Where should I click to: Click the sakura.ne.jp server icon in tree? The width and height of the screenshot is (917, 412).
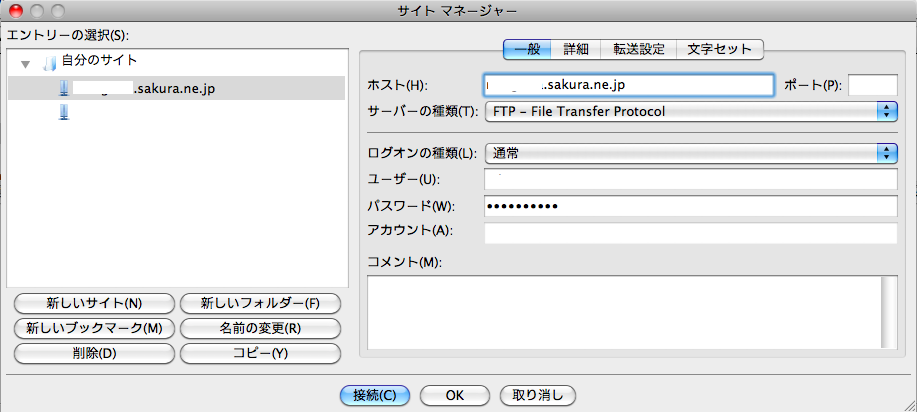64,88
